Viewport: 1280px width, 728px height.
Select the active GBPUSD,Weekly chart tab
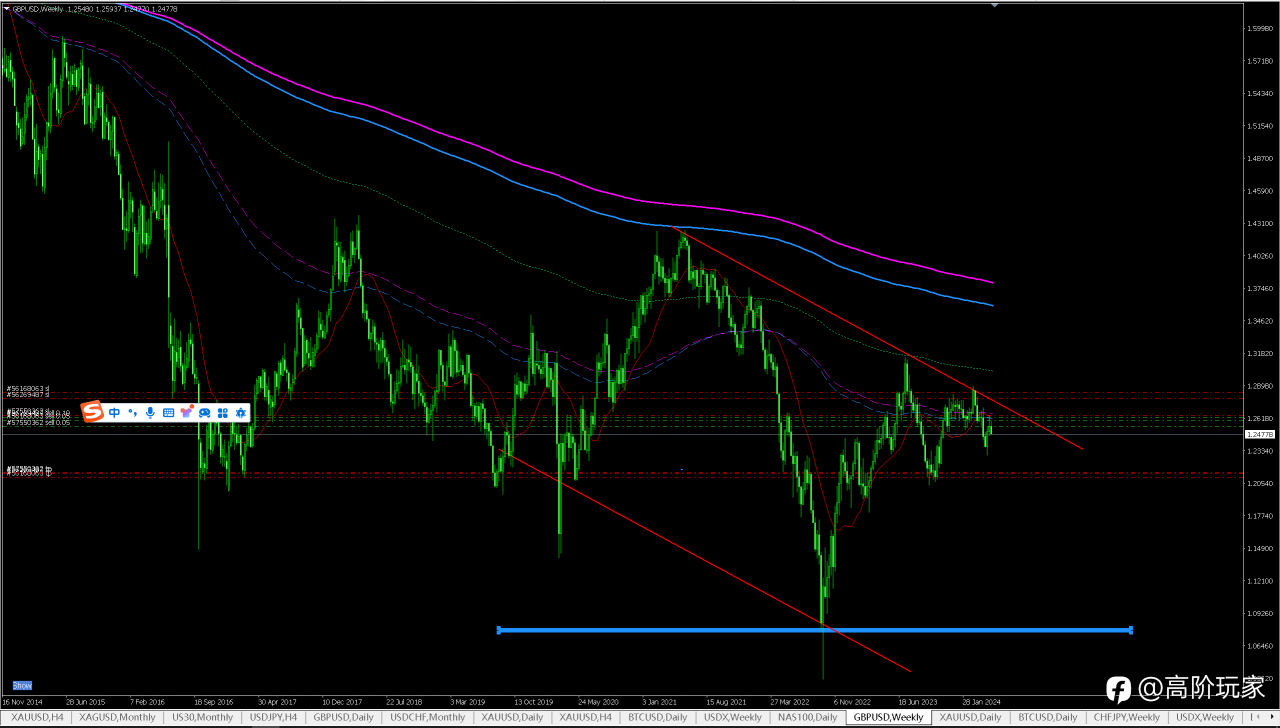pos(888,717)
